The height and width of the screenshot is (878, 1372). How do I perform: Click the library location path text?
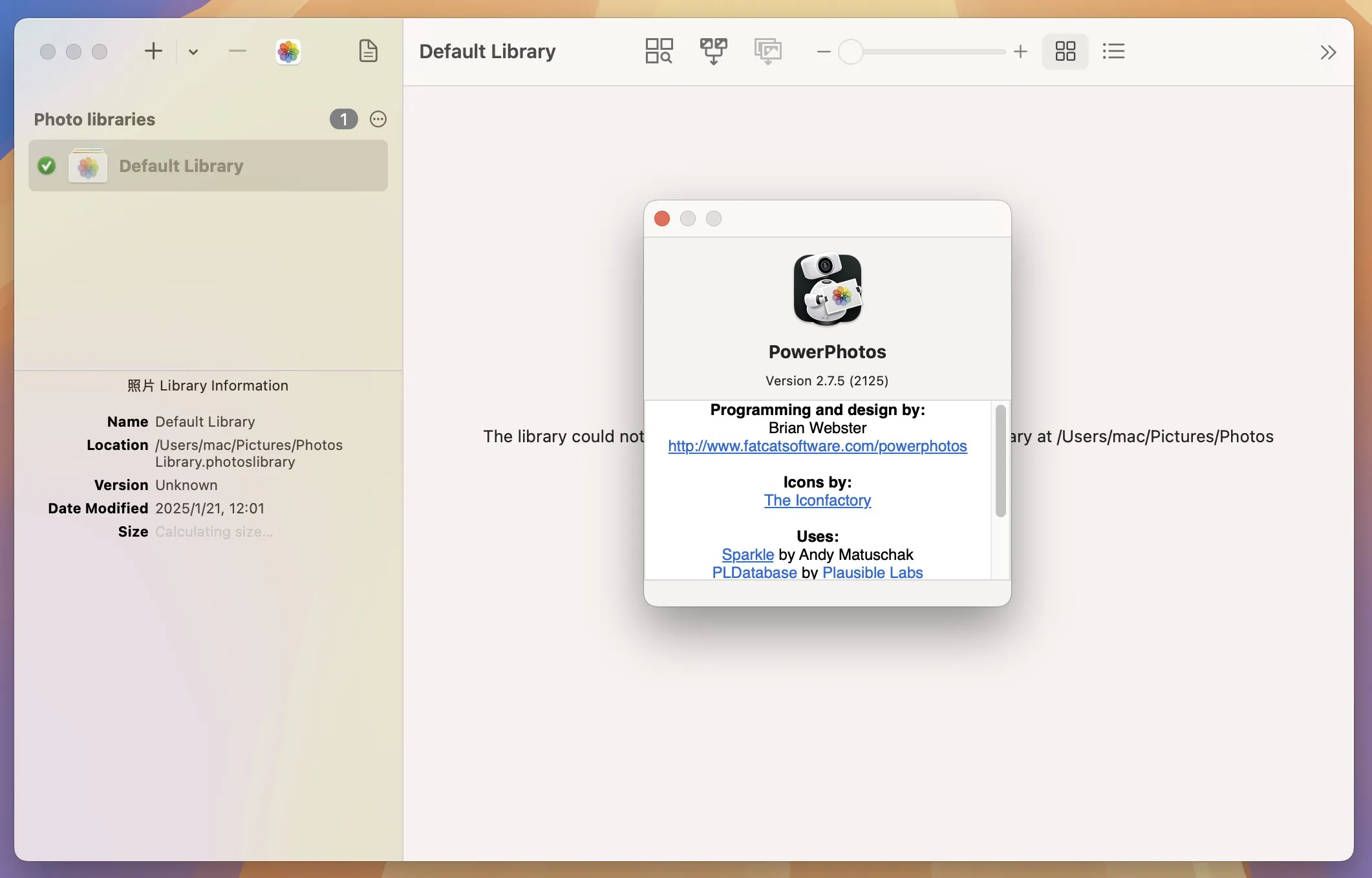(x=249, y=453)
